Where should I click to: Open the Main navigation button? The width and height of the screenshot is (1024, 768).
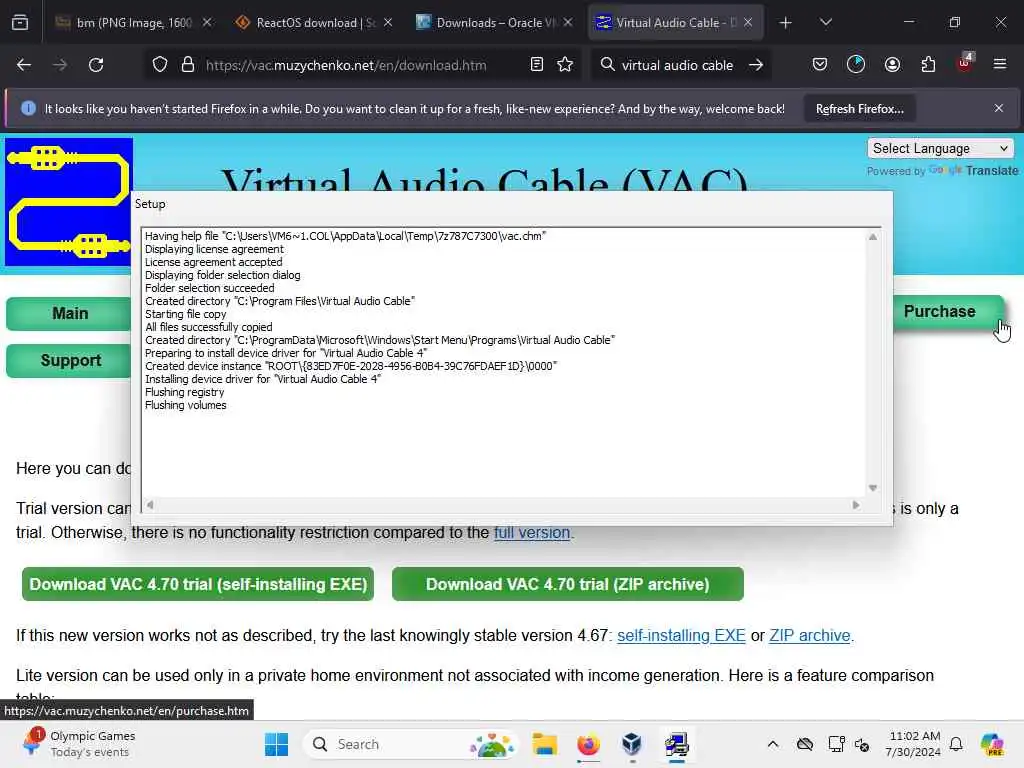coord(69,313)
